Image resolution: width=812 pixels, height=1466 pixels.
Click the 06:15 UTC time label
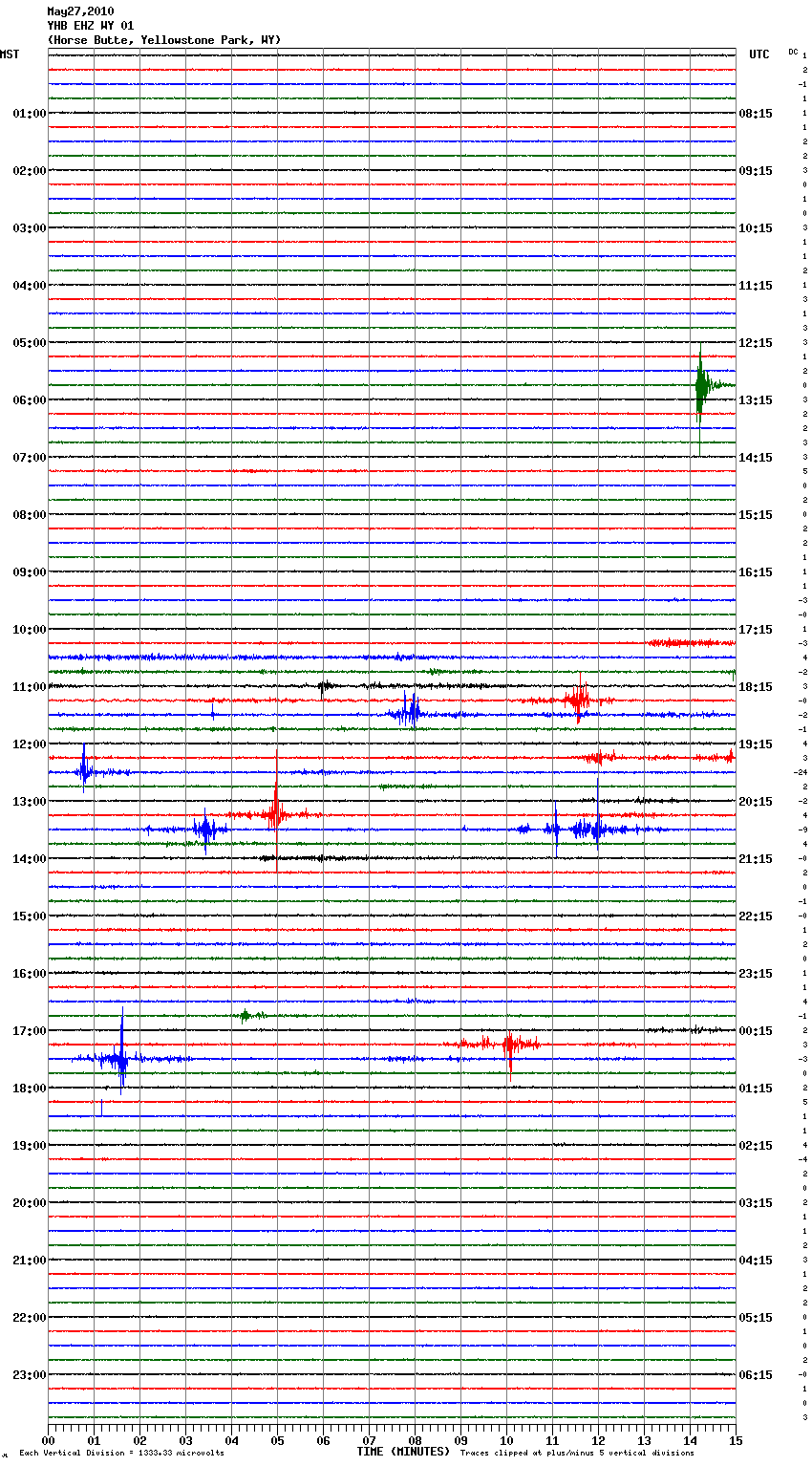(x=756, y=1375)
